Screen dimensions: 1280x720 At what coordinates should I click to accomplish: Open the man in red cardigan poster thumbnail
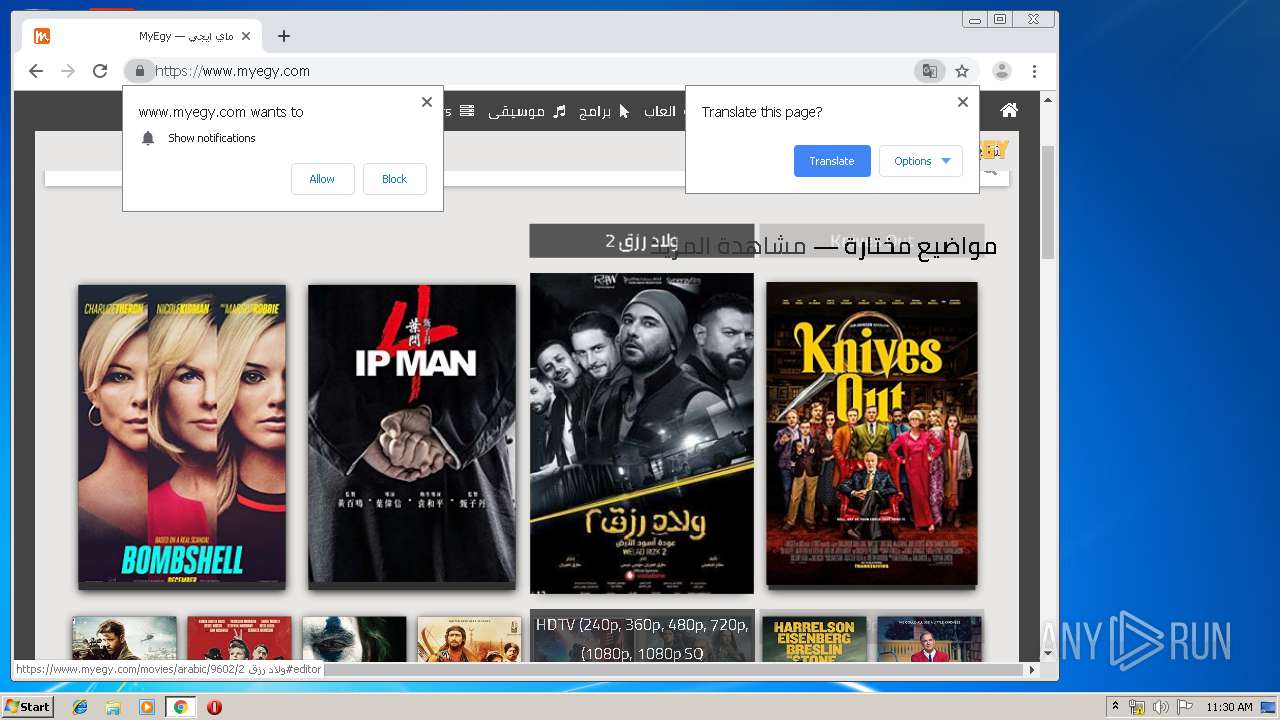pos(929,639)
